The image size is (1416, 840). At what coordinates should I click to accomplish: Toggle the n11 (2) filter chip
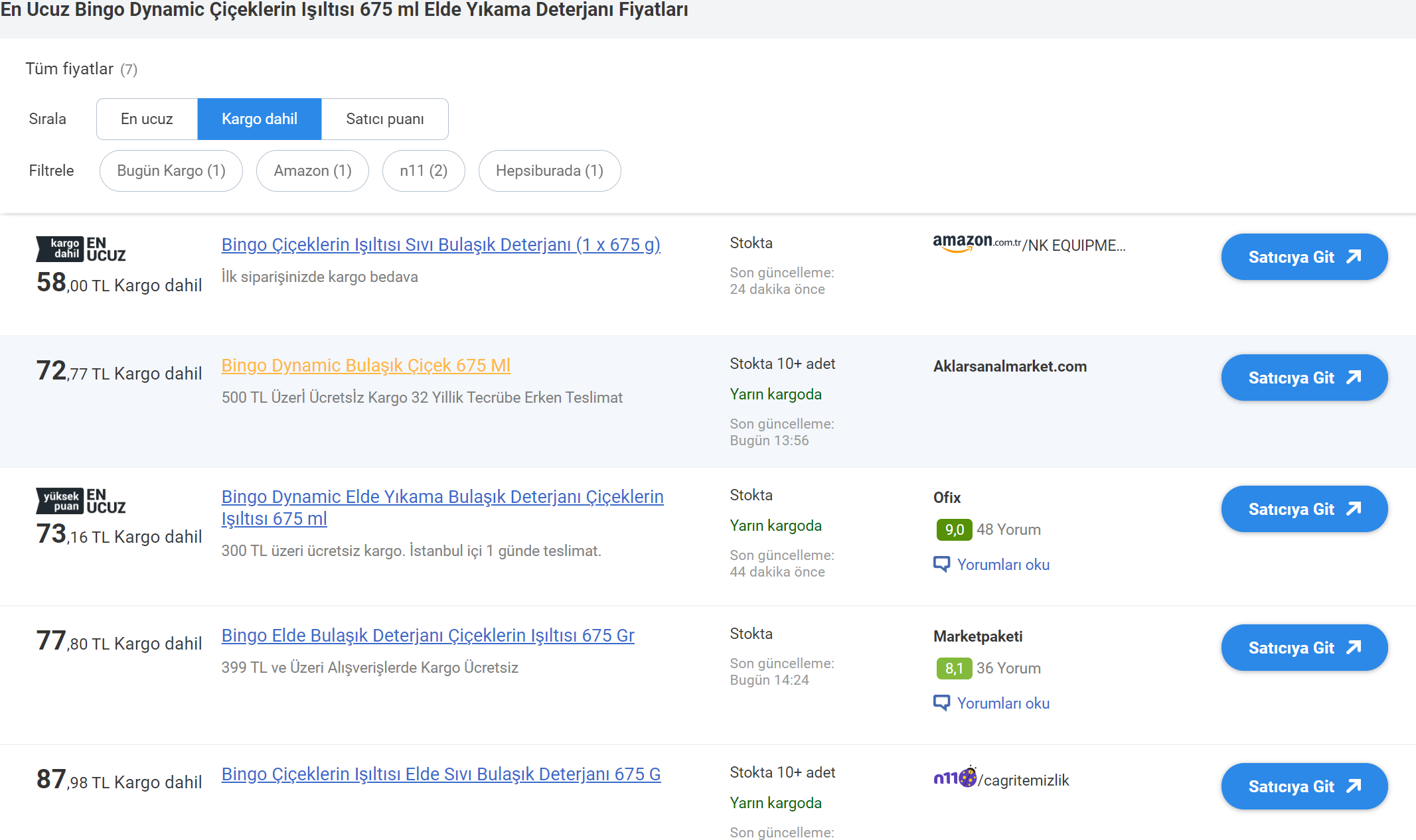(x=424, y=171)
